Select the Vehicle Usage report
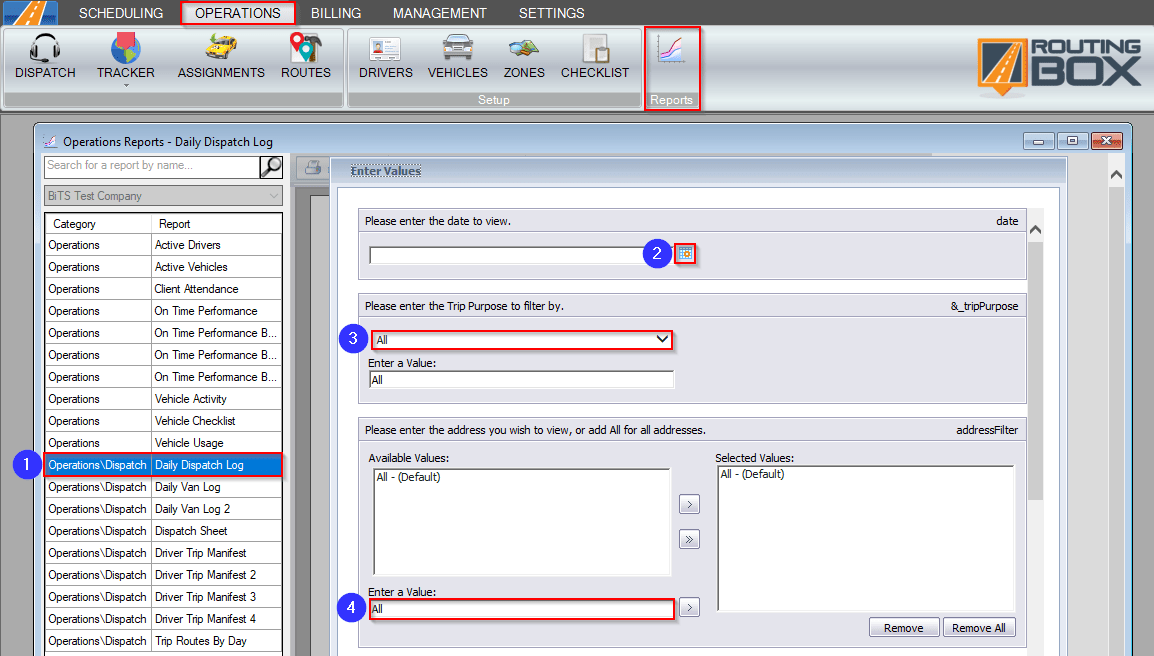Viewport: 1154px width, 656px height. [x=163, y=443]
